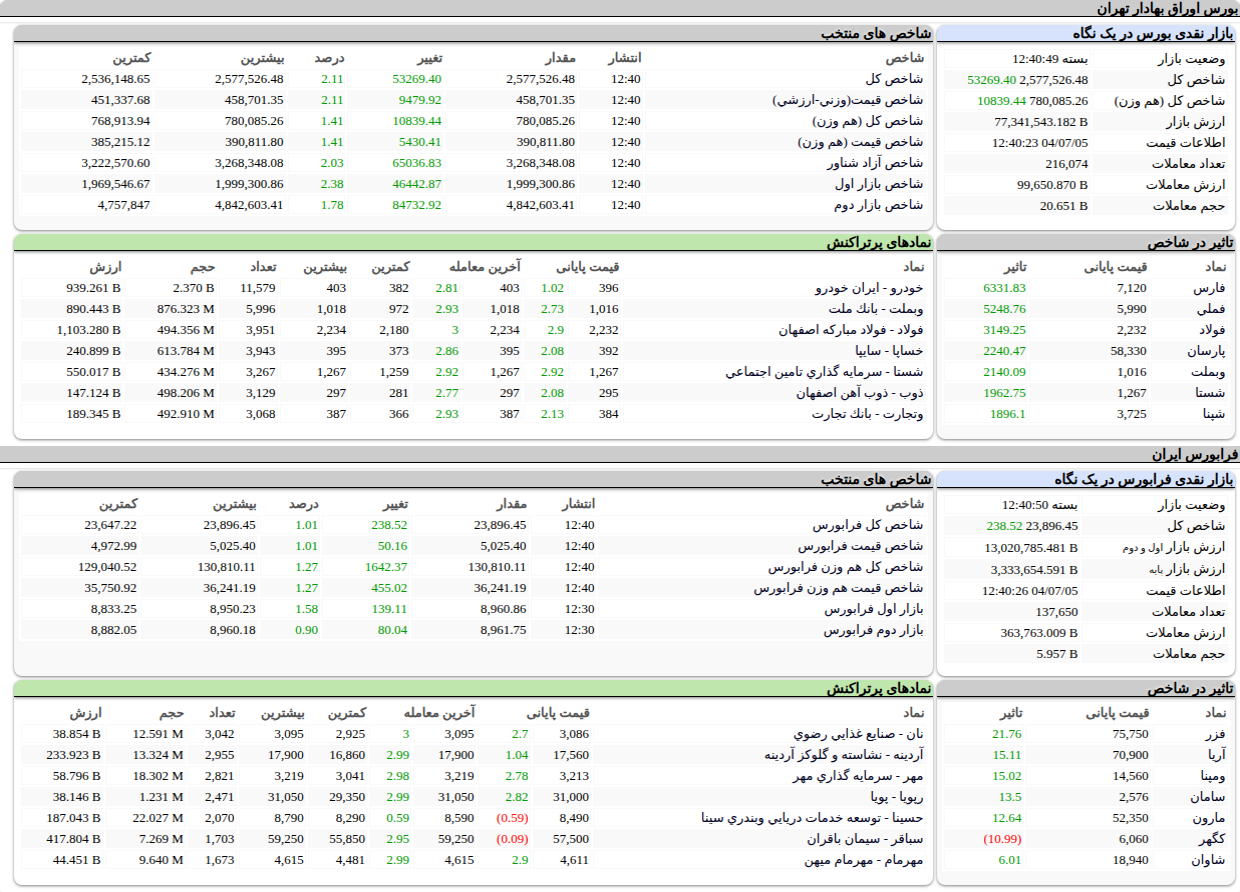Click Farabourse trade value 363,763.009 B
This screenshot has height=892, width=1240.
1040,632
